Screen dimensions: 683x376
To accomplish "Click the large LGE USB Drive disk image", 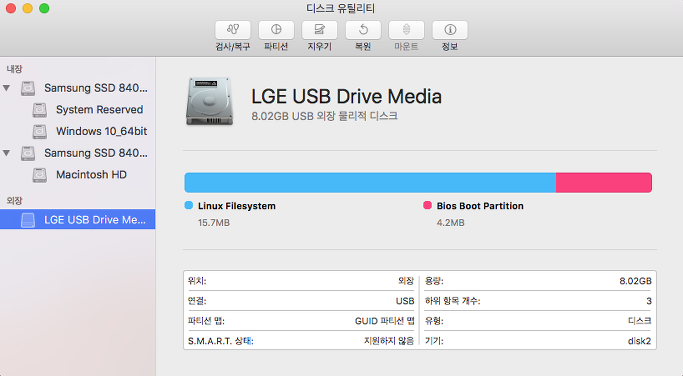I will tap(210, 102).
